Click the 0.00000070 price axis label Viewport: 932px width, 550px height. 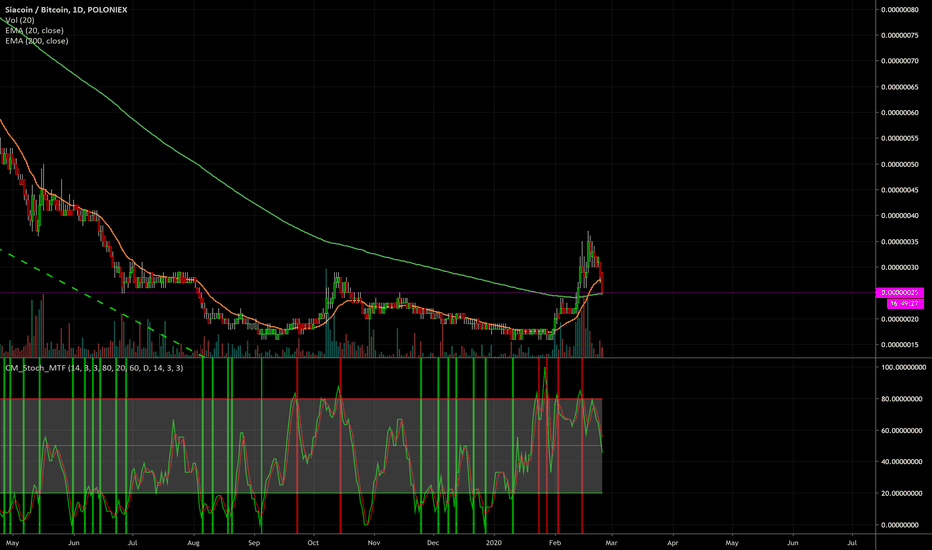899,61
